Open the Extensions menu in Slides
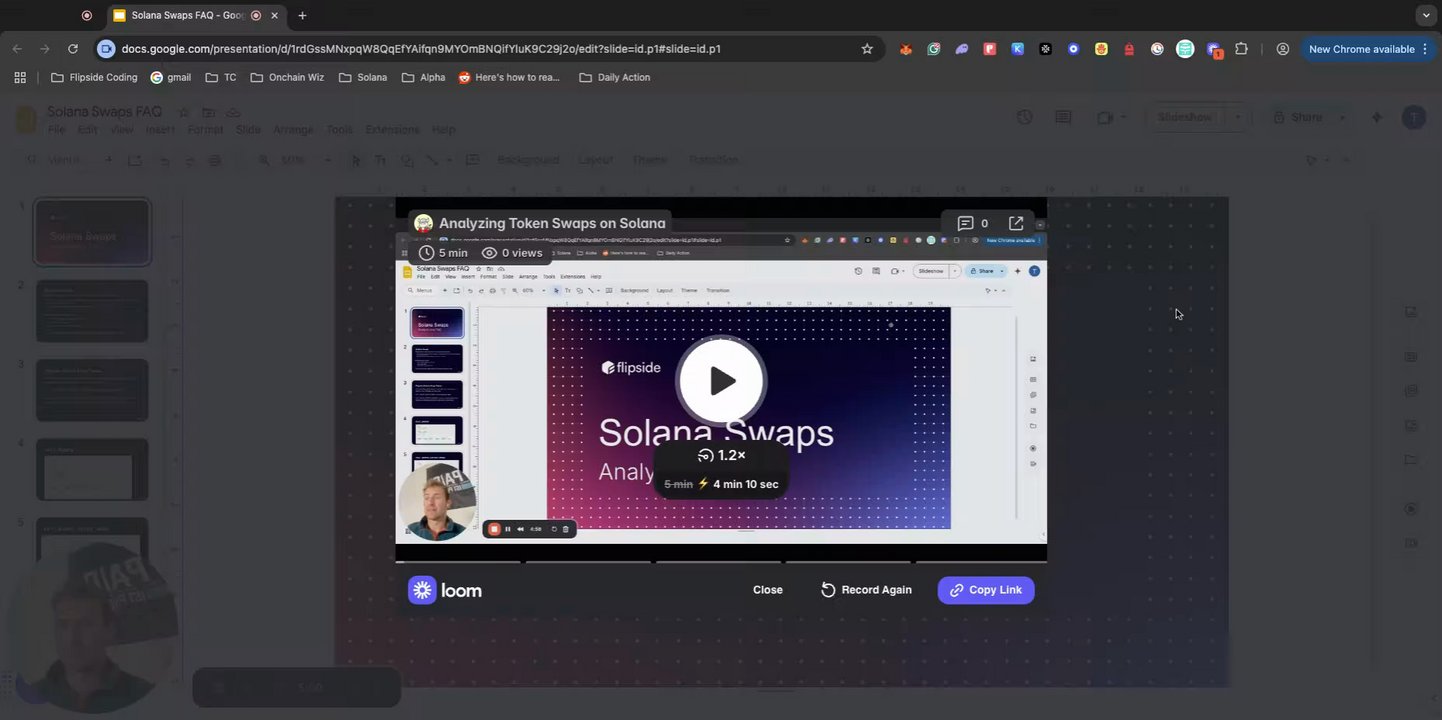Image resolution: width=1442 pixels, height=720 pixels. (392, 130)
